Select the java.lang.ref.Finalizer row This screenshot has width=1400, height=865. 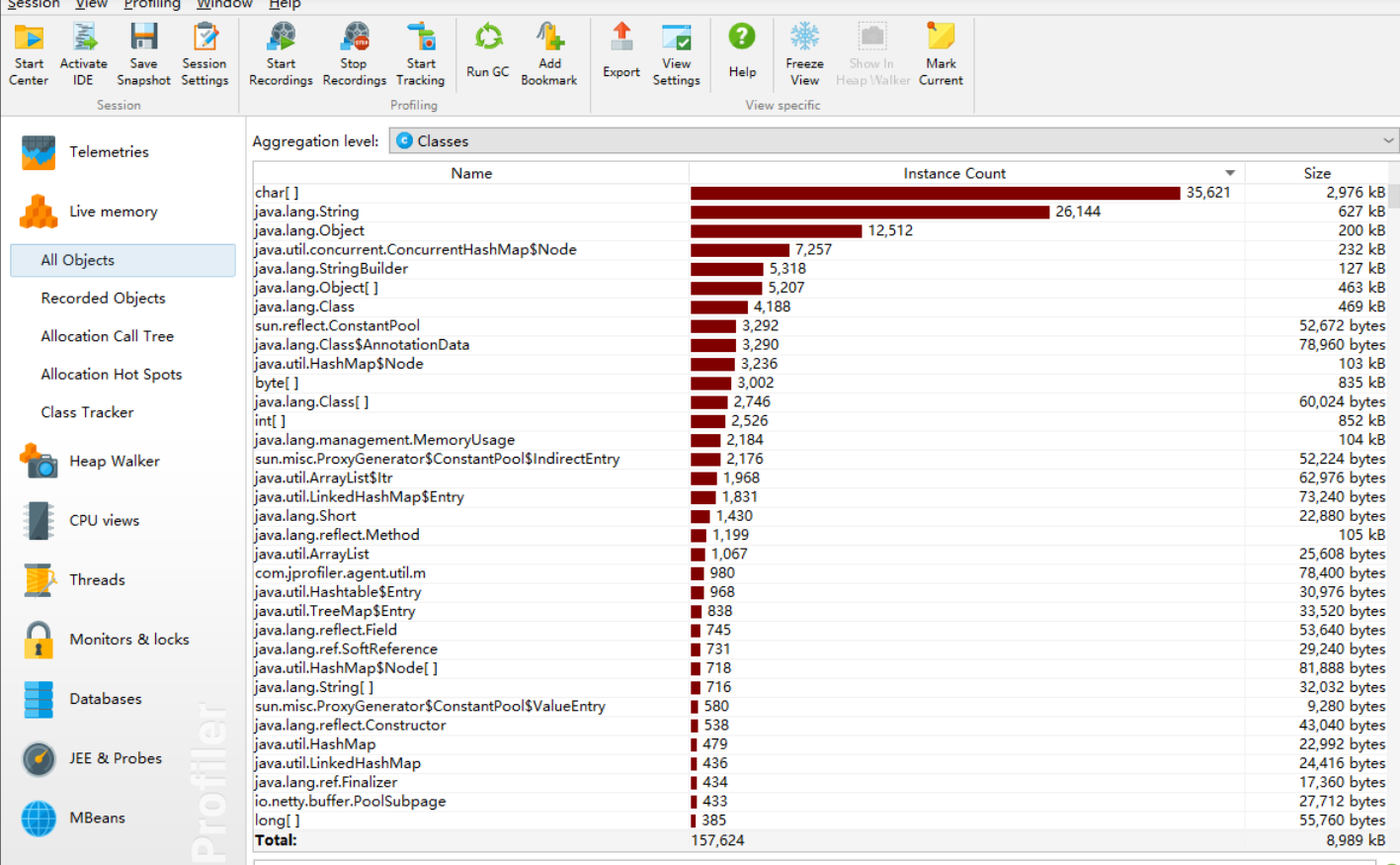click(821, 782)
